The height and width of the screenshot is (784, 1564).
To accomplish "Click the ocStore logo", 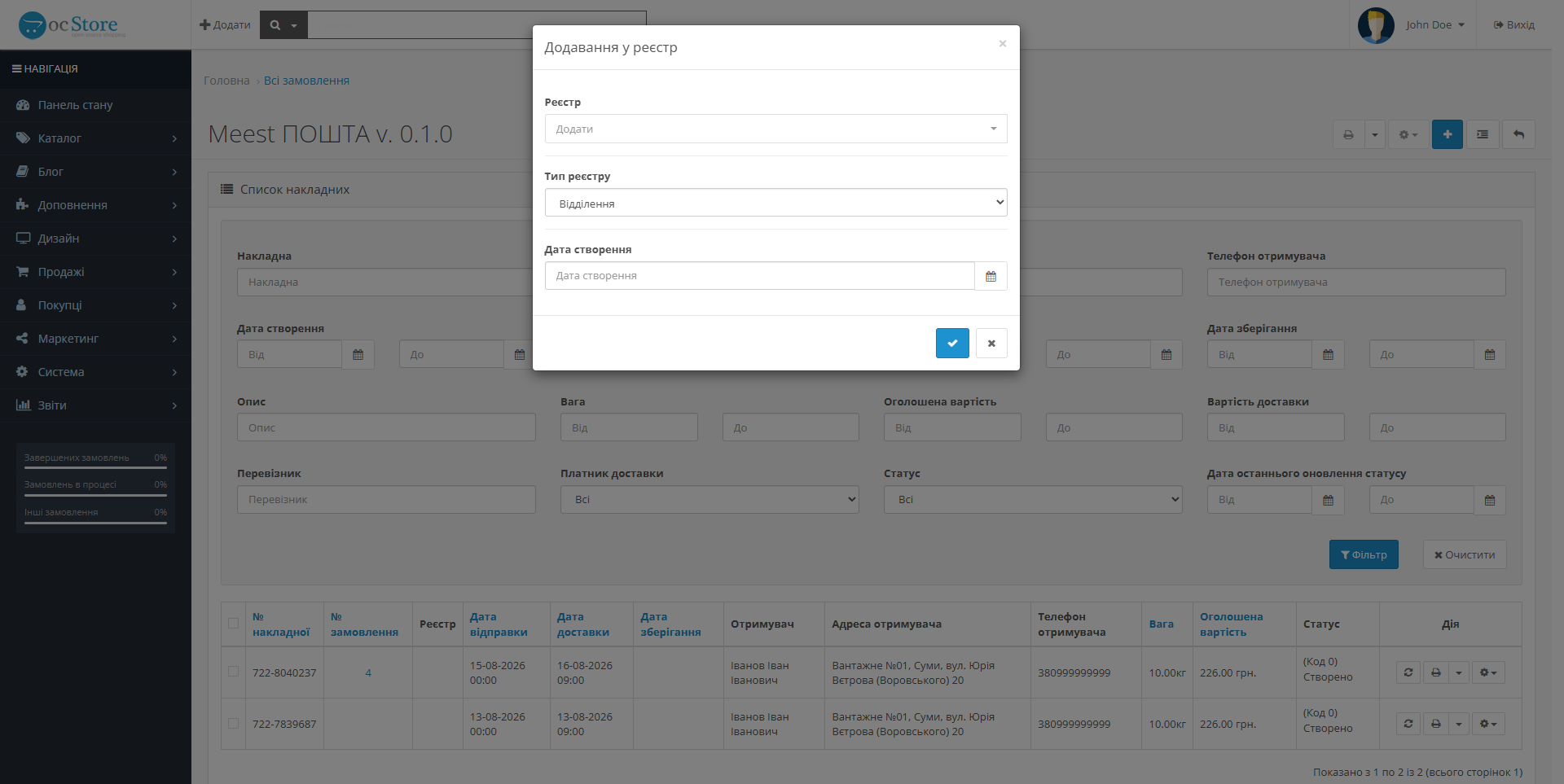I will (70, 24).
